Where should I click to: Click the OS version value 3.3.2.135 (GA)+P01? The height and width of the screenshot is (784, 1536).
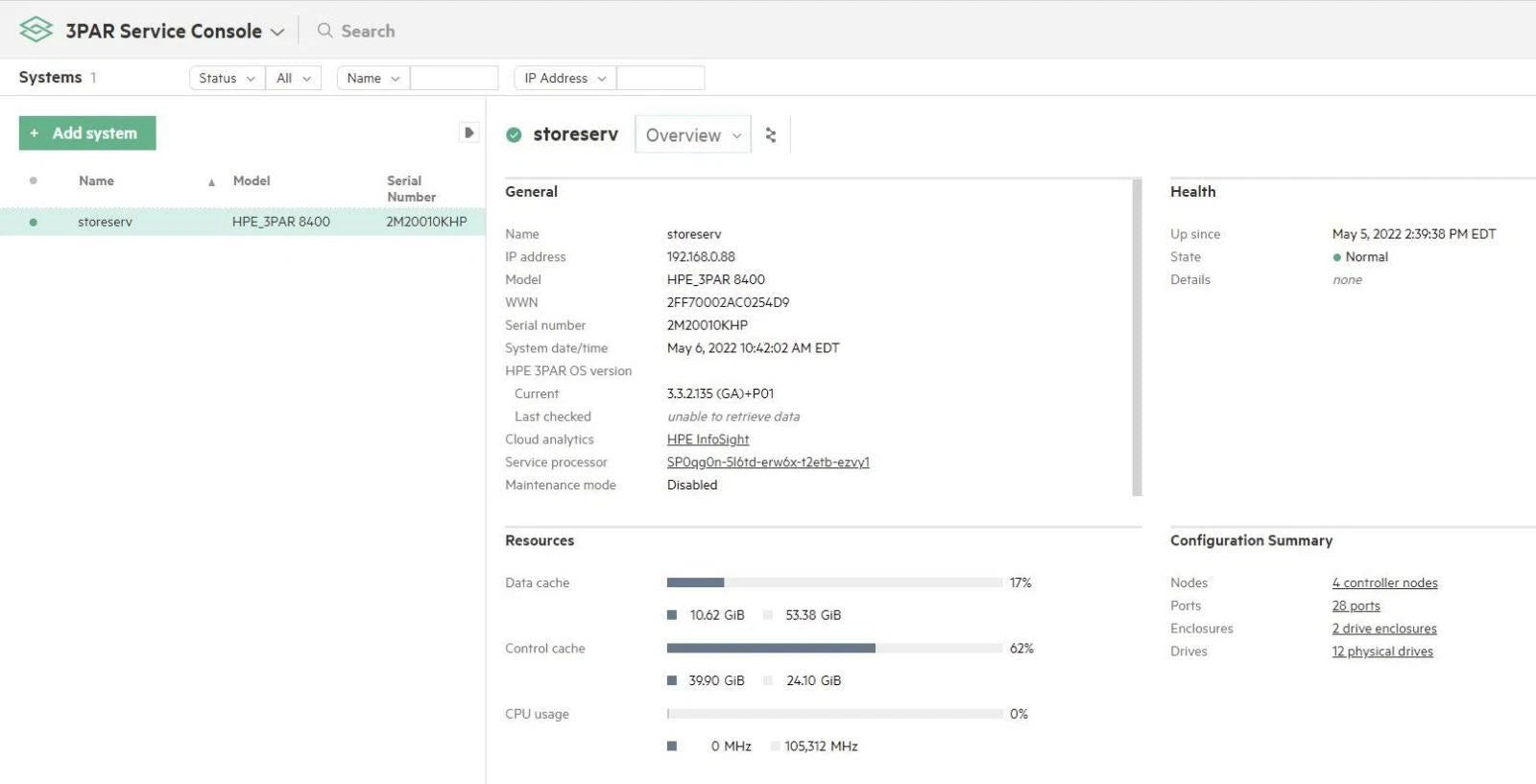click(x=720, y=393)
